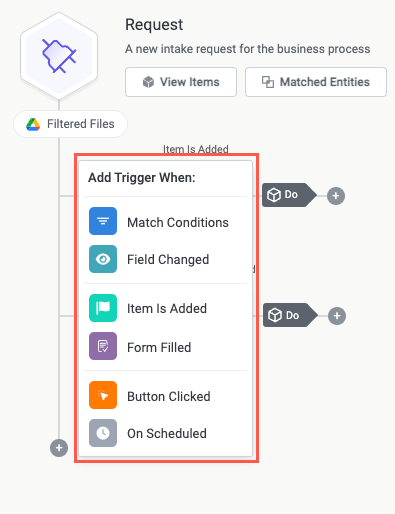Screen dimensions: 395x514
Task: Choose On Scheduled trigger entry
Action: point(166,433)
